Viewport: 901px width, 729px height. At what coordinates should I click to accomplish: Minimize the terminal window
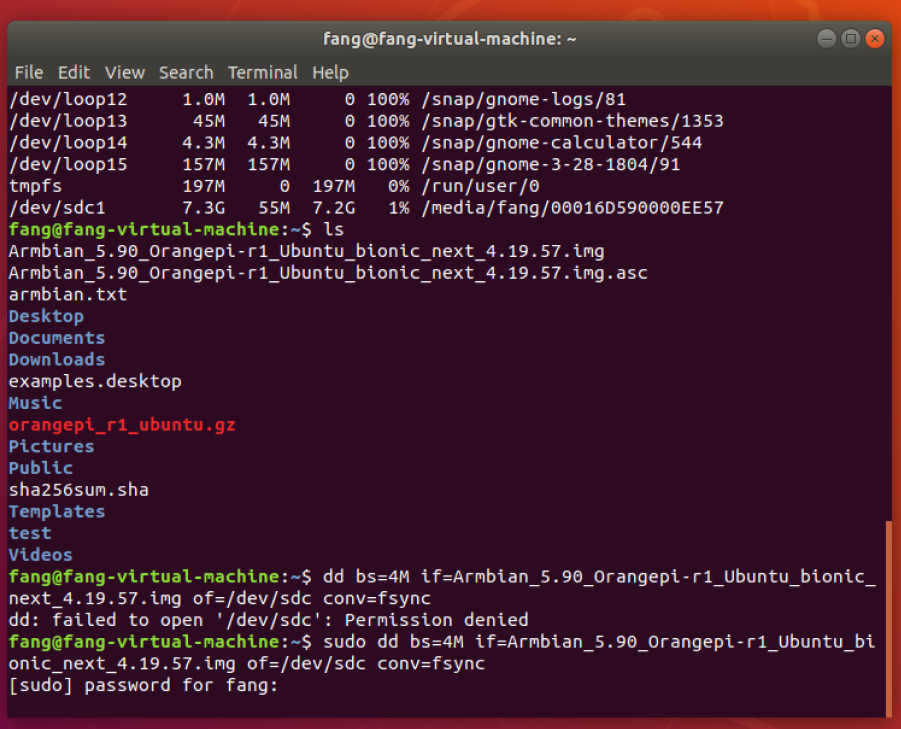point(826,38)
